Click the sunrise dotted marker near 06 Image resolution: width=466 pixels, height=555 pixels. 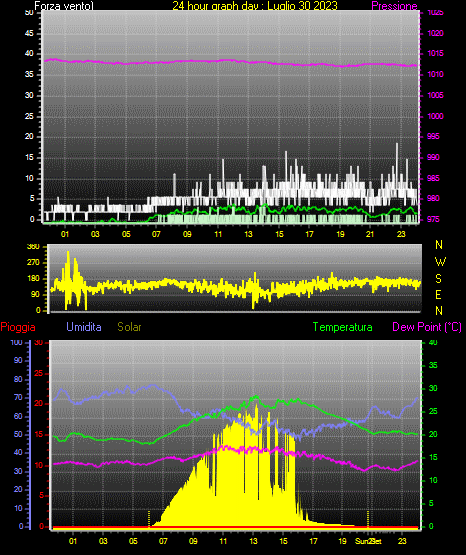(x=149, y=519)
